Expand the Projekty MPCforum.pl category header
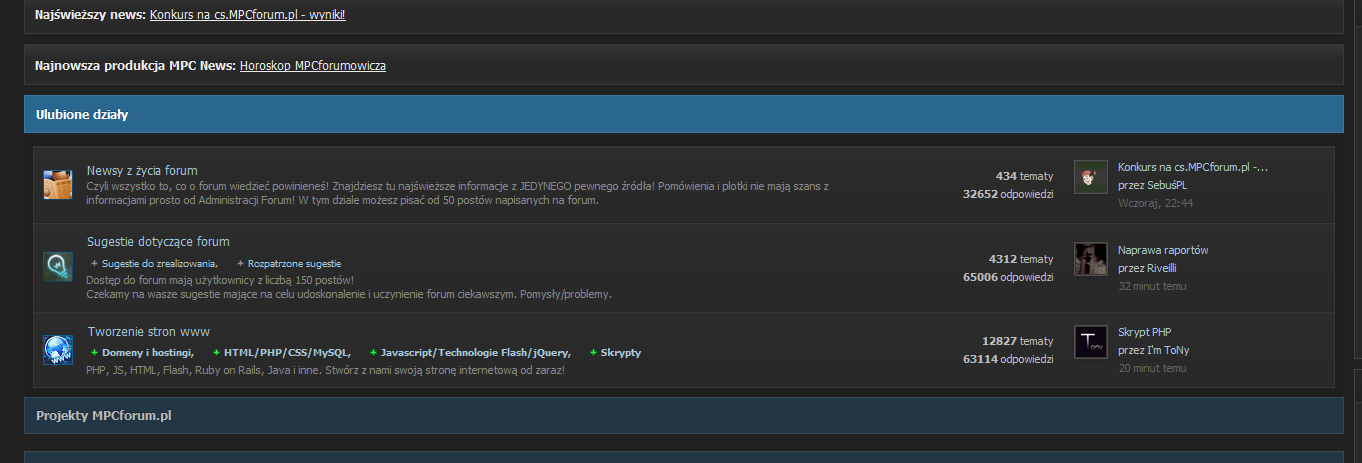This screenshot has height=463, width=1362. (x=683, y=415)
